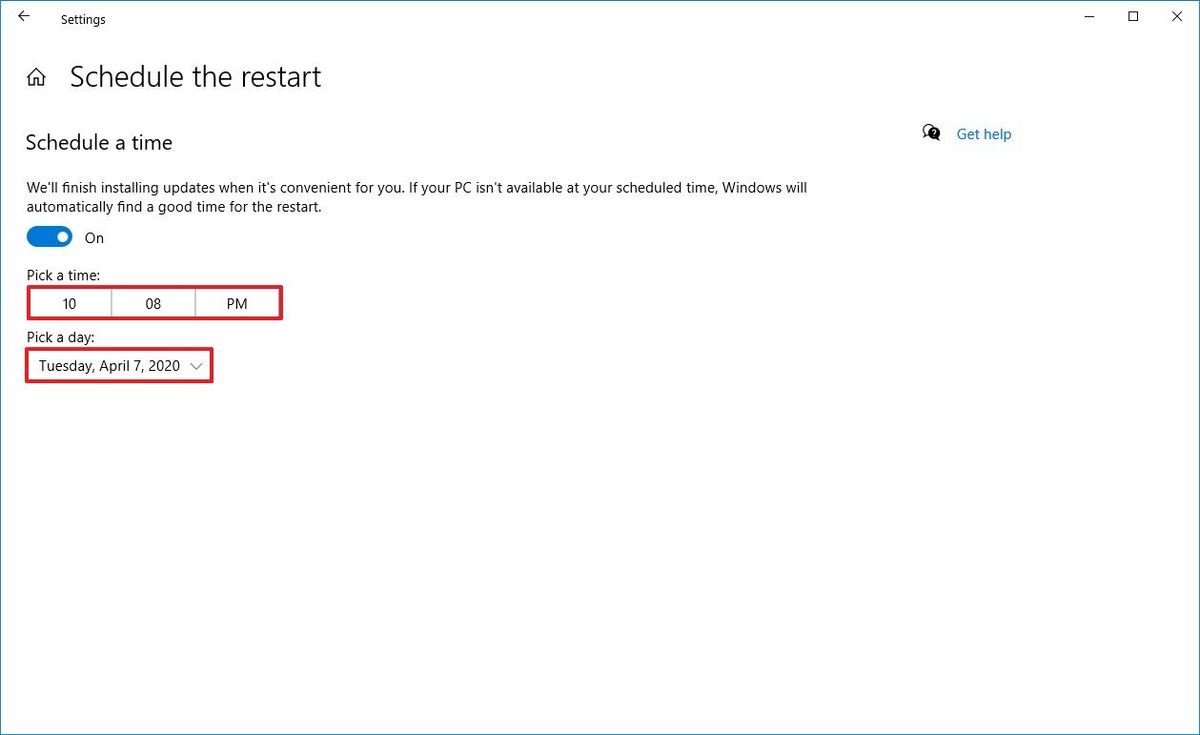The image size is (1200, 735).
Task: Select the Schedule a time section header
Action: point(98,142)
